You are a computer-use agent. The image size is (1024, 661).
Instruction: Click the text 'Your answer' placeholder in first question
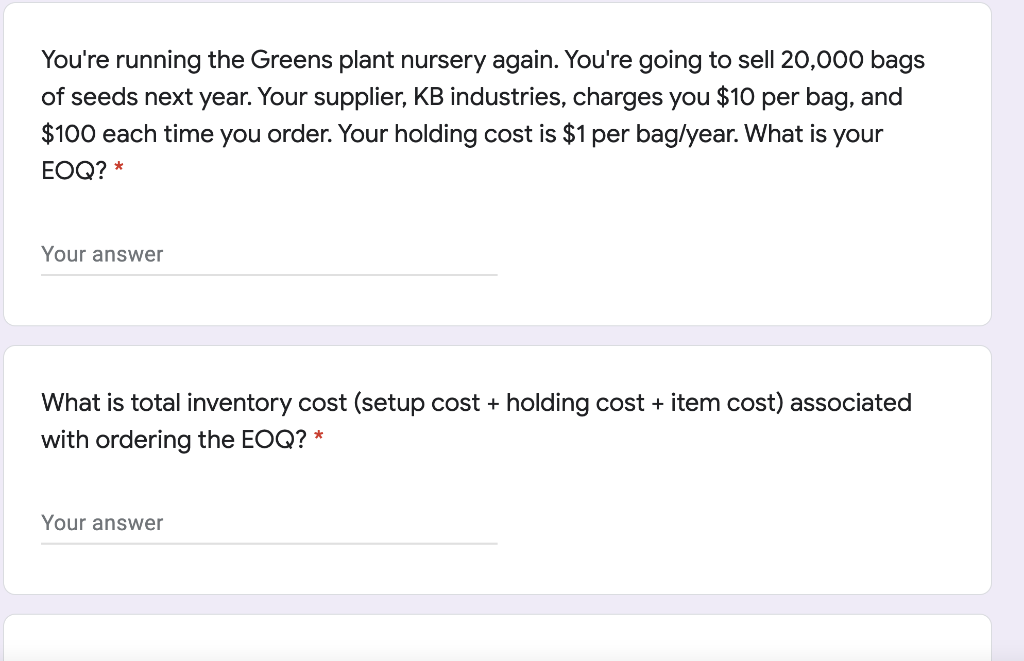pyautogui.click(x=101, y=254)
